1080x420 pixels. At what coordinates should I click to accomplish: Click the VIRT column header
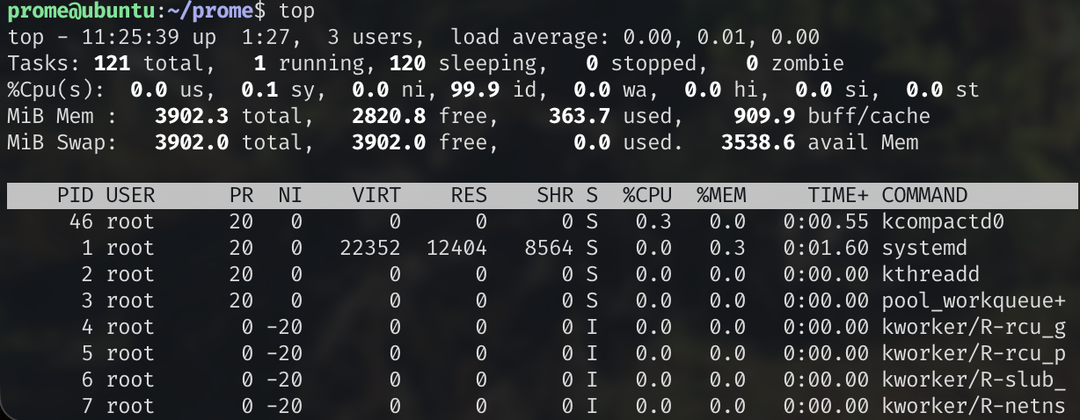376,195
